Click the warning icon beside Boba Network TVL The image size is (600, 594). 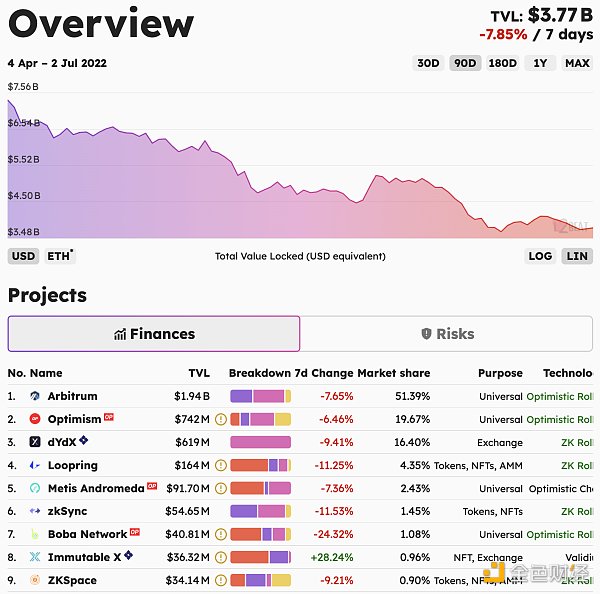tap(220, 534)
